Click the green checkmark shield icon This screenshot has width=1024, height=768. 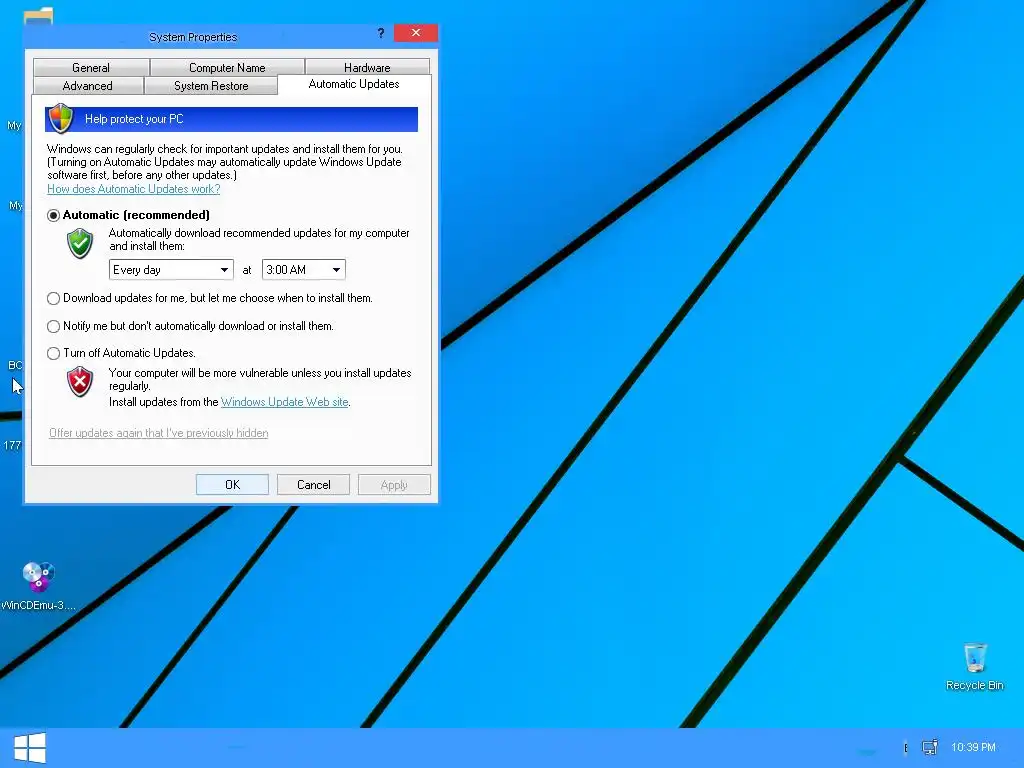tap(80, 243)
